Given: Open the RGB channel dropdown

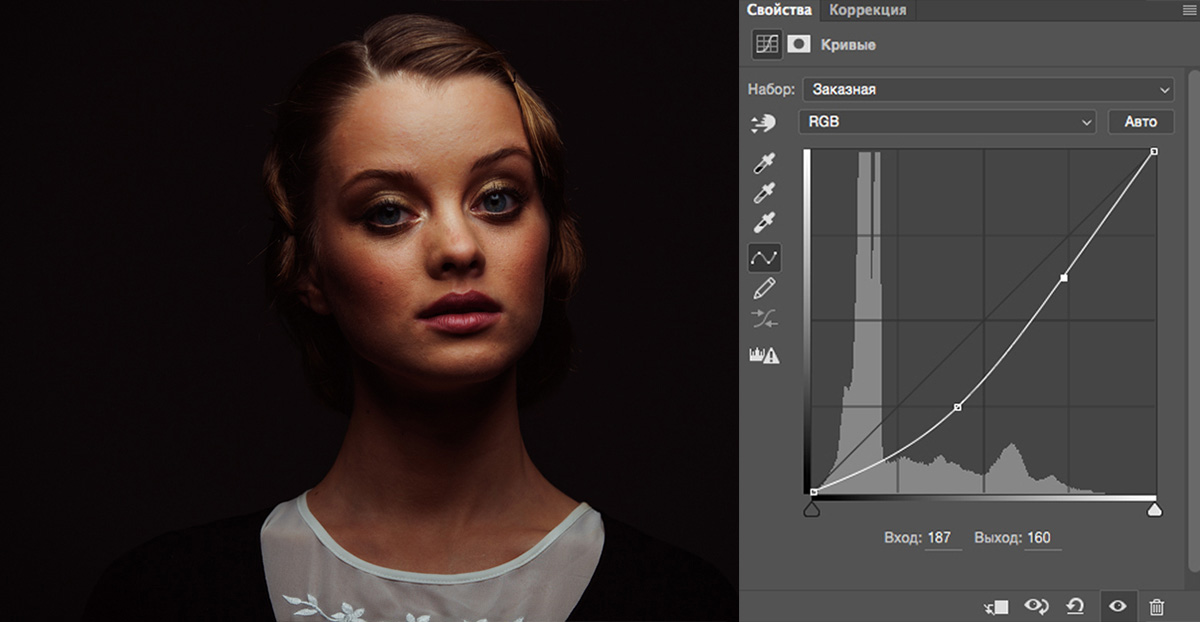Looking at the screenshot, I should 947,122.
